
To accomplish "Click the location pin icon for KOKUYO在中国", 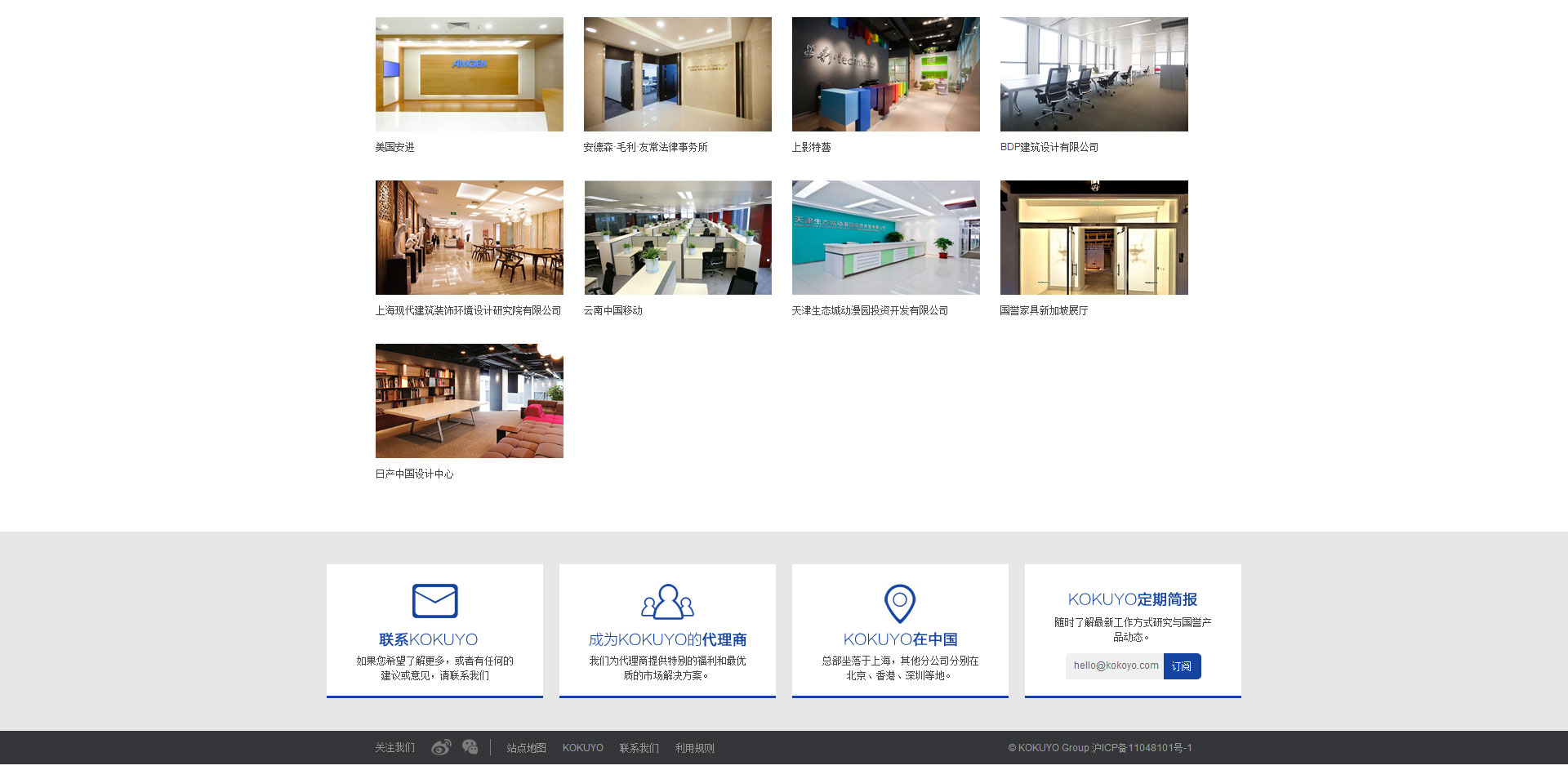I will point(900,603).
